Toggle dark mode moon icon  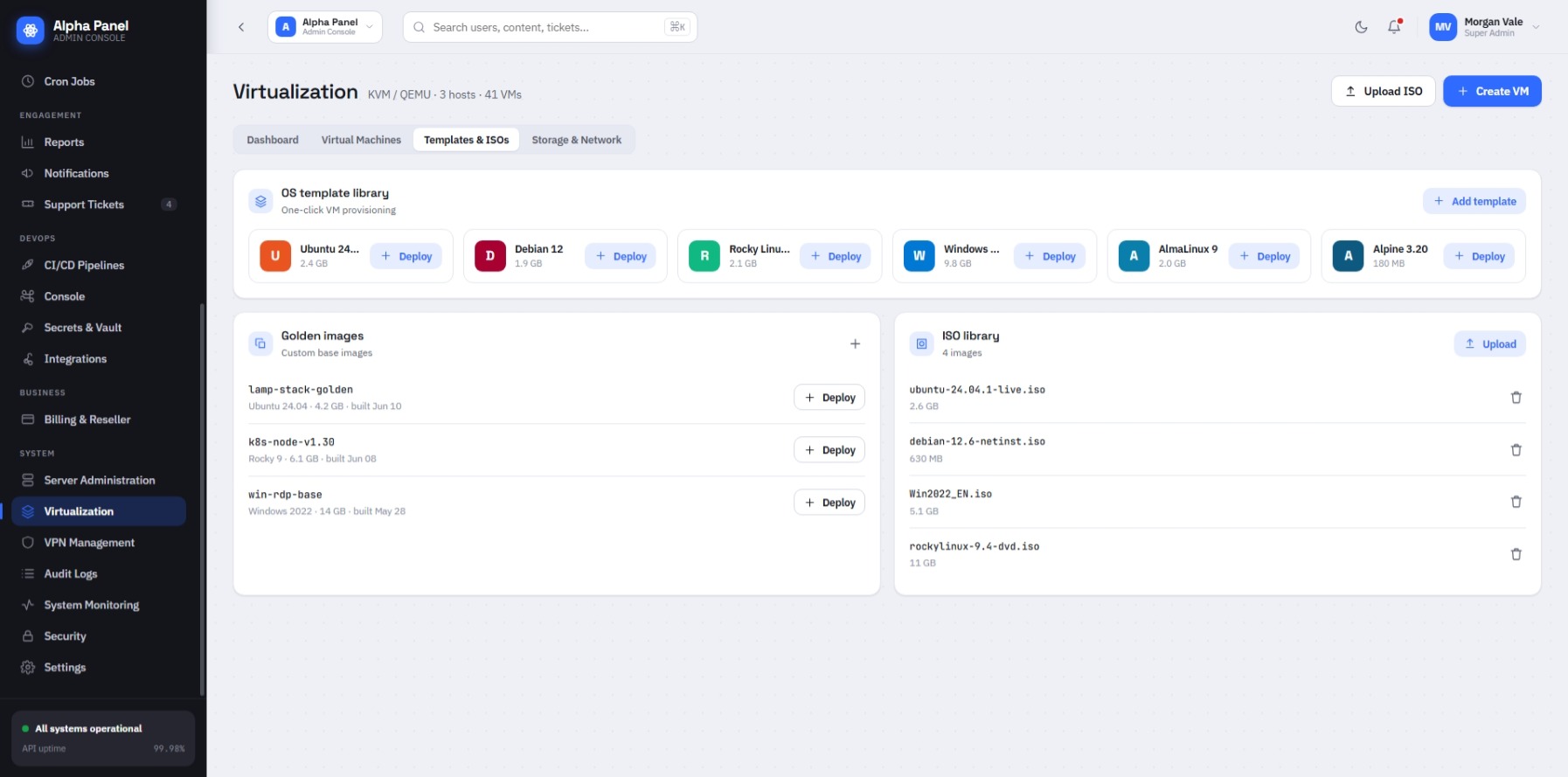point(1361,27)
